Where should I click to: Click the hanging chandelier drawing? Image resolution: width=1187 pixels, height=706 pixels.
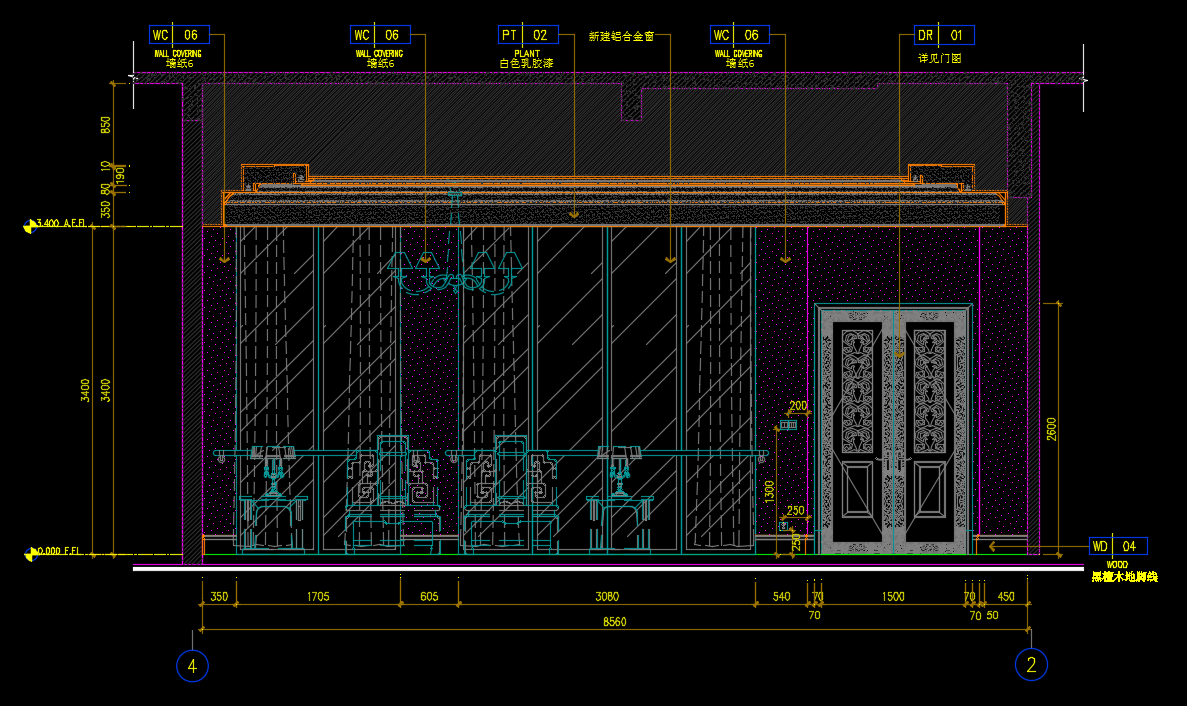pyautogui.click(x=456, y=270)
